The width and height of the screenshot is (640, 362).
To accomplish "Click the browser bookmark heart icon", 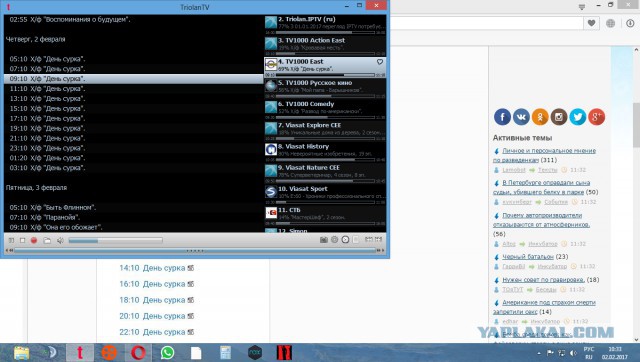I will (x=591, y=23).
